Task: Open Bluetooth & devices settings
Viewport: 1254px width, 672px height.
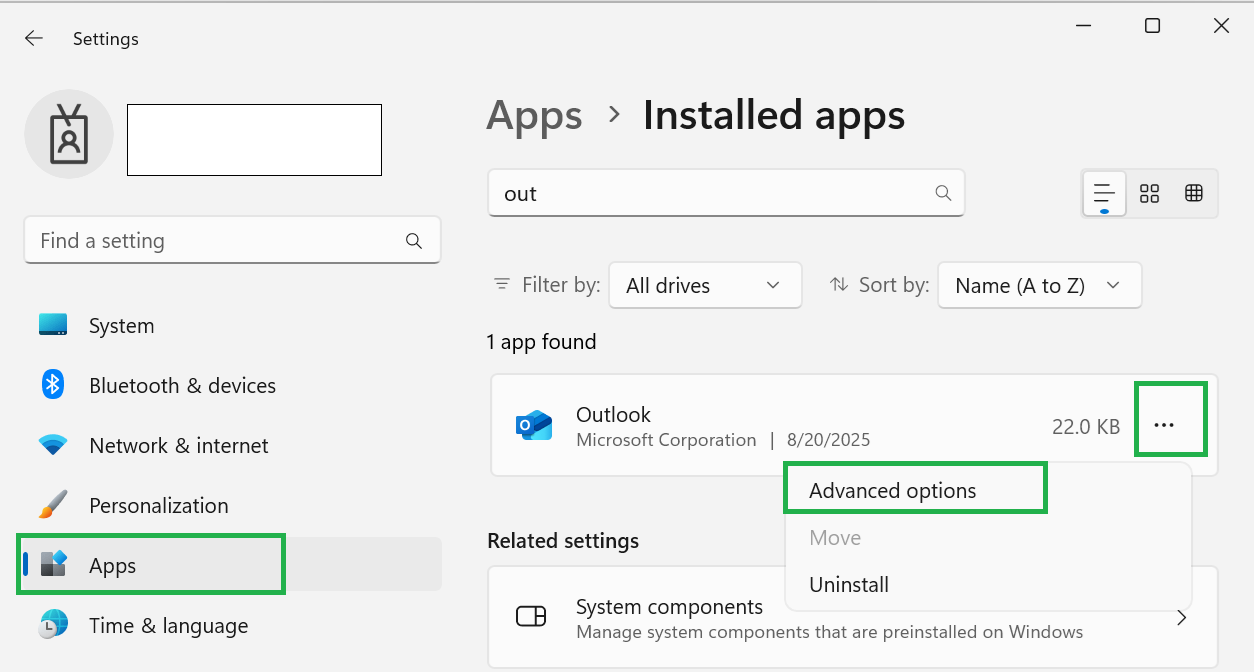Action: coord(232,385)
